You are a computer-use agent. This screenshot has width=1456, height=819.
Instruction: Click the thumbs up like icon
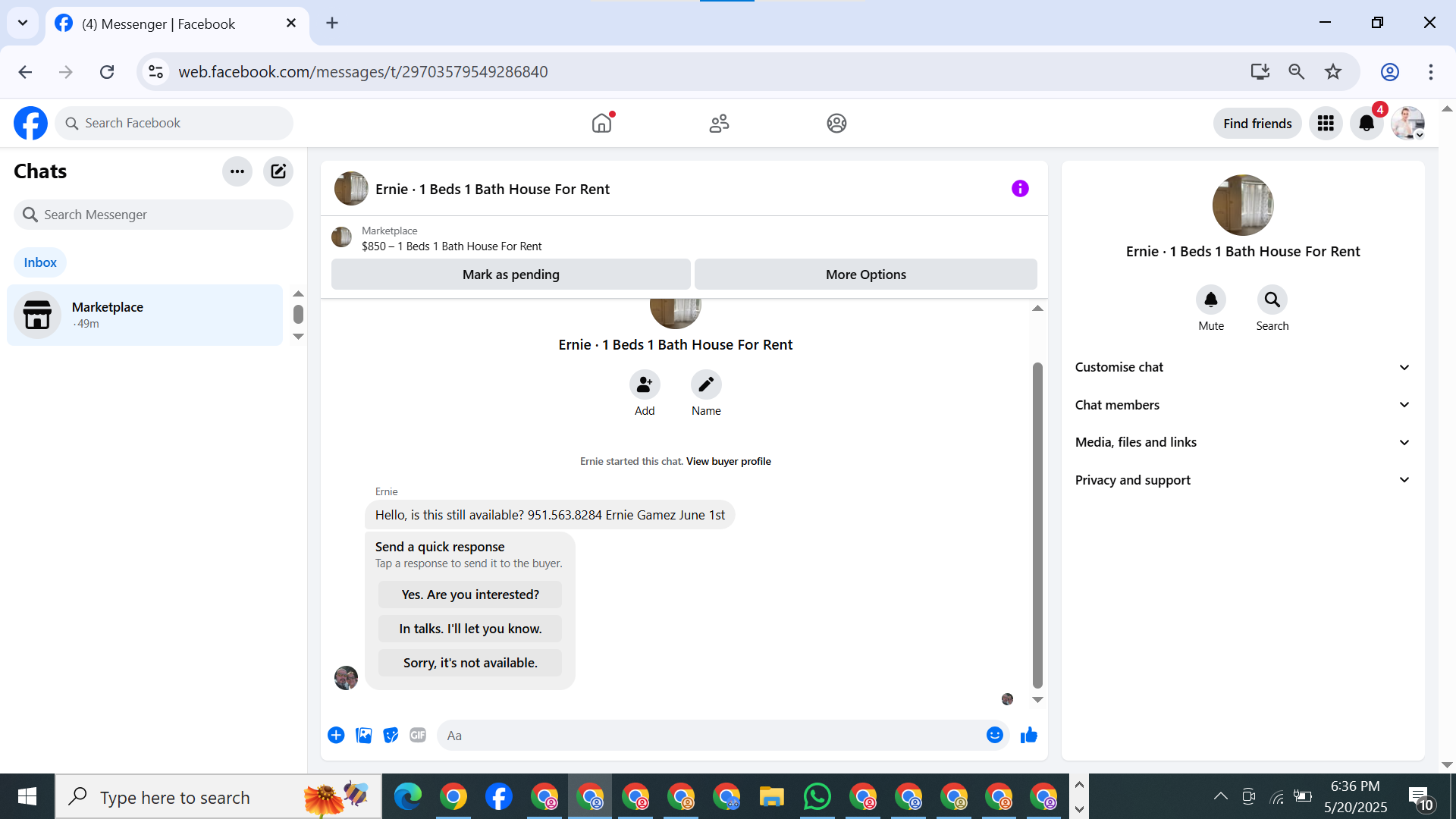1028,735
